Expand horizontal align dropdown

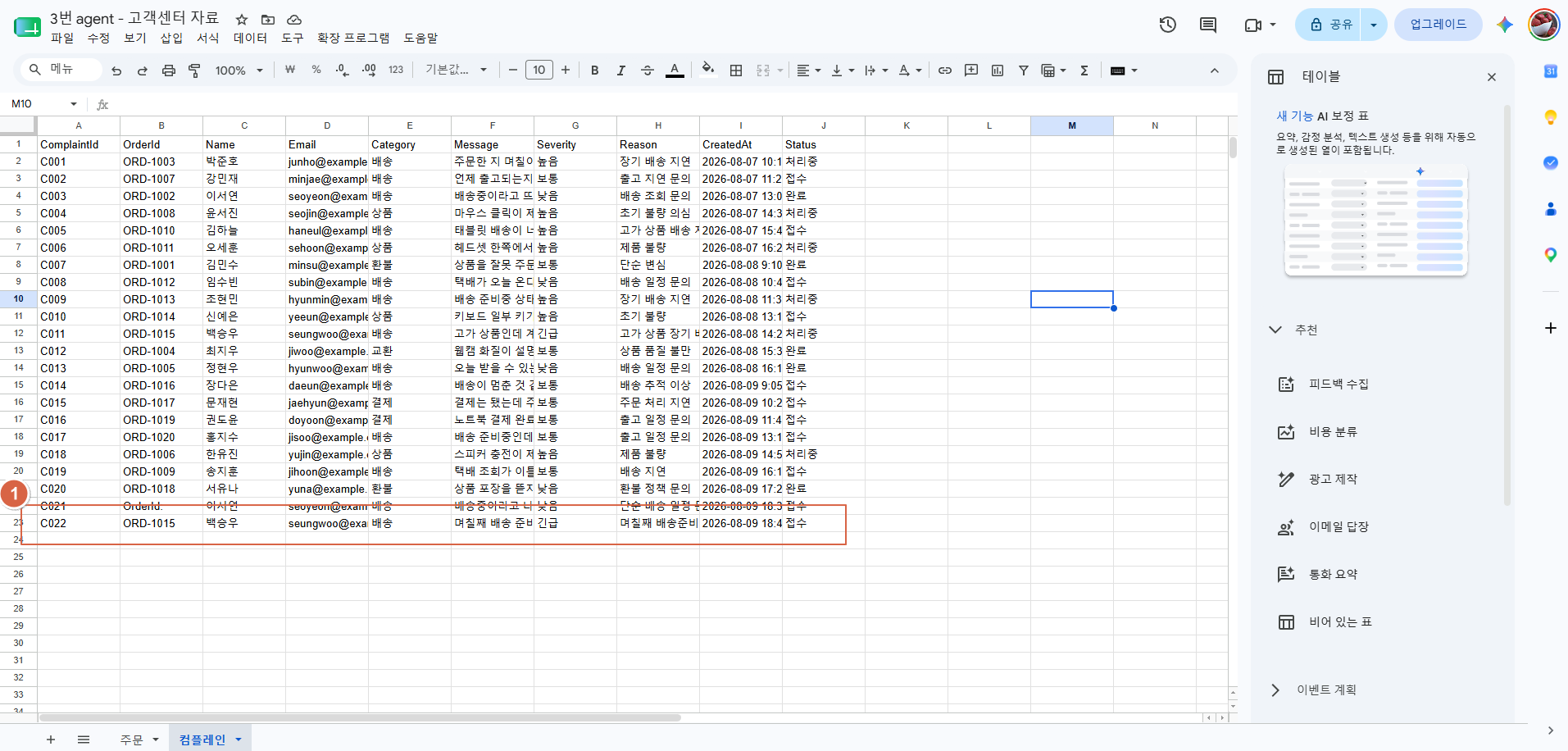[x=809, y=71]
